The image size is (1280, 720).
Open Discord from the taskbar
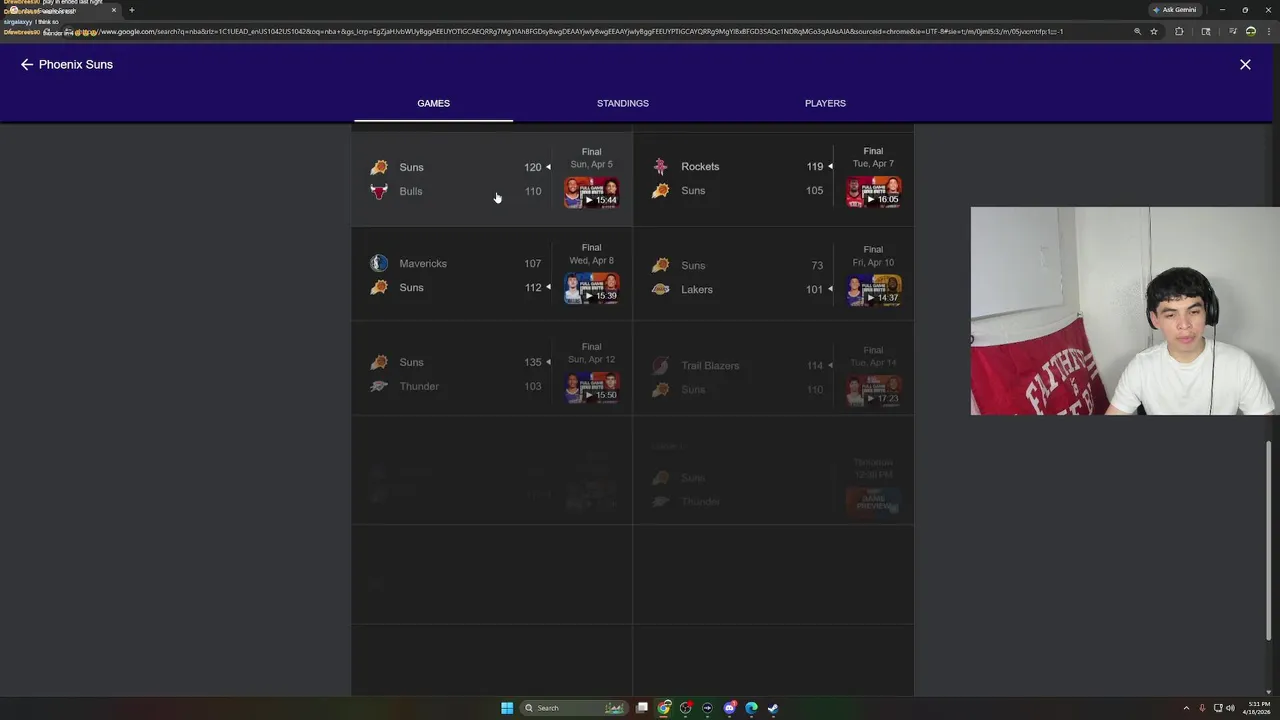[x=730, y=708]
